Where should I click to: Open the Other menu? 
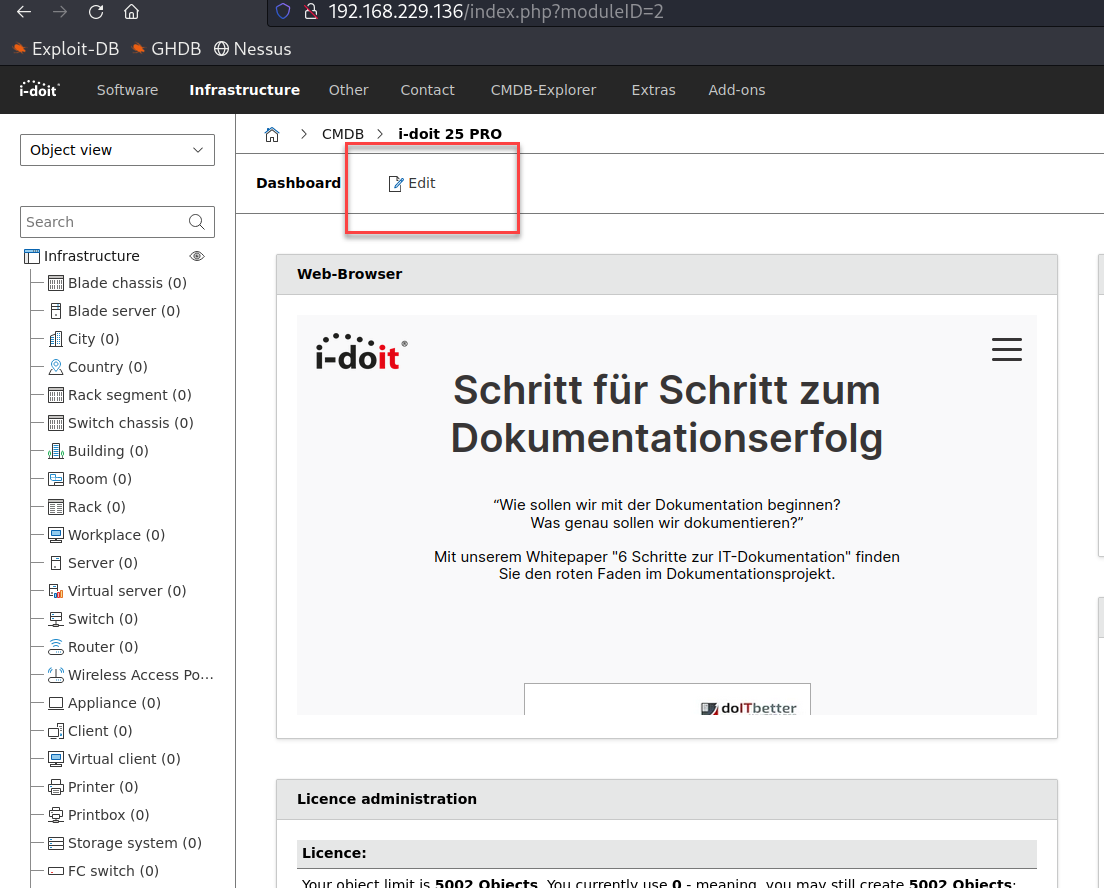tap(349, 90)
